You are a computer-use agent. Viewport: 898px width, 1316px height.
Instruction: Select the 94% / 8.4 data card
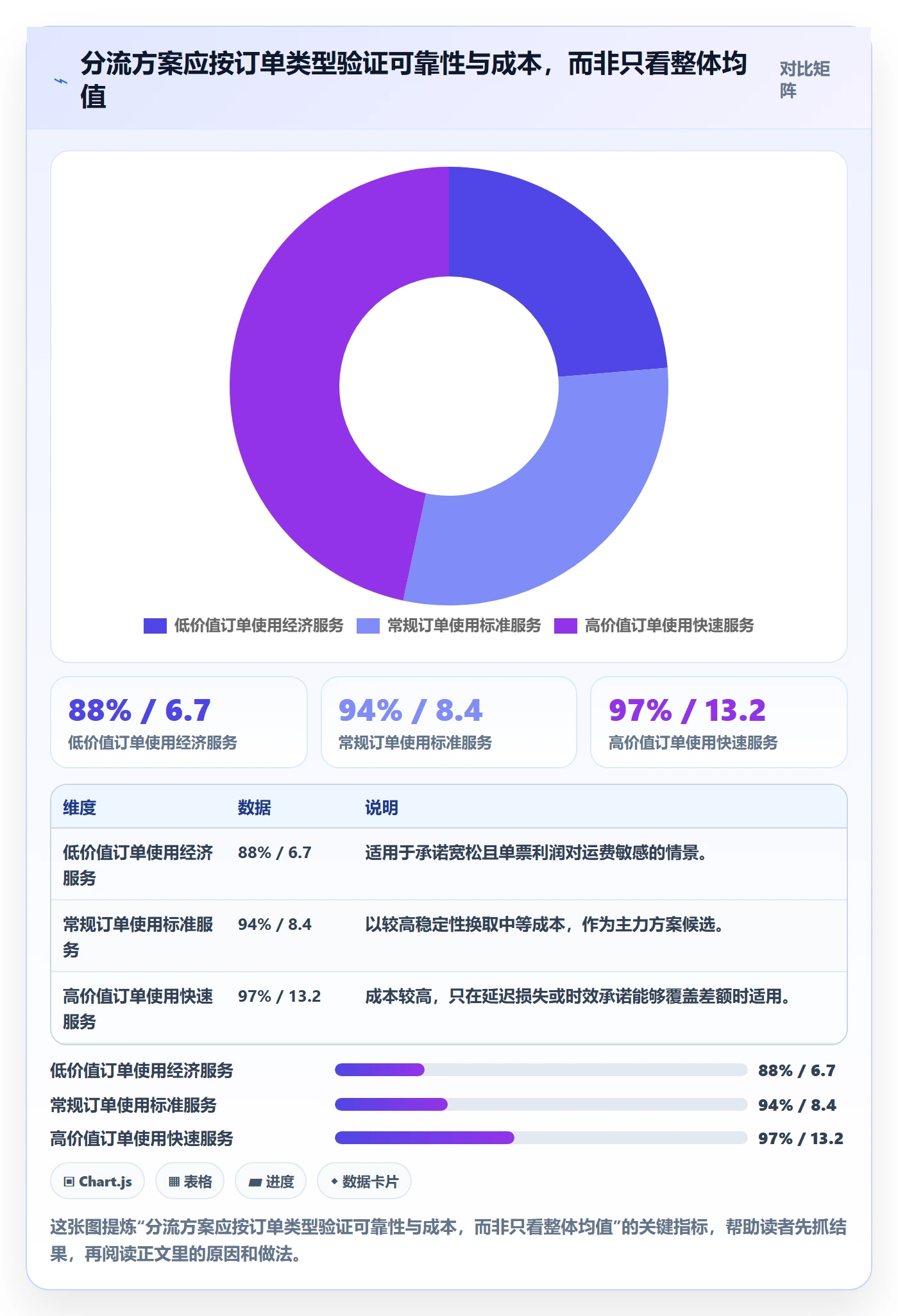[x=449, y=722]
